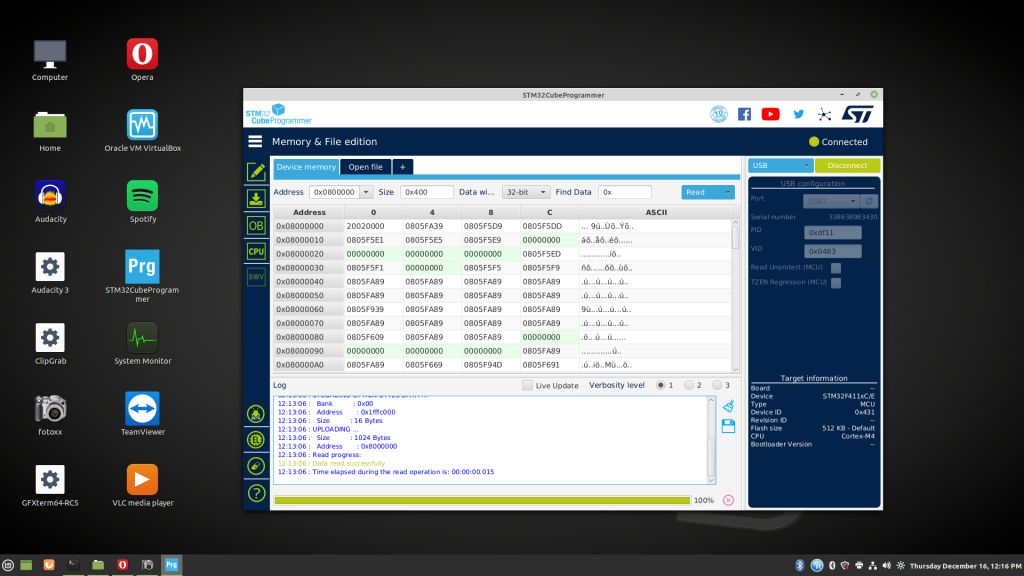Open the Facebook icon in the header
Screen dimensions: 1024x576
(x=744, y=114)
